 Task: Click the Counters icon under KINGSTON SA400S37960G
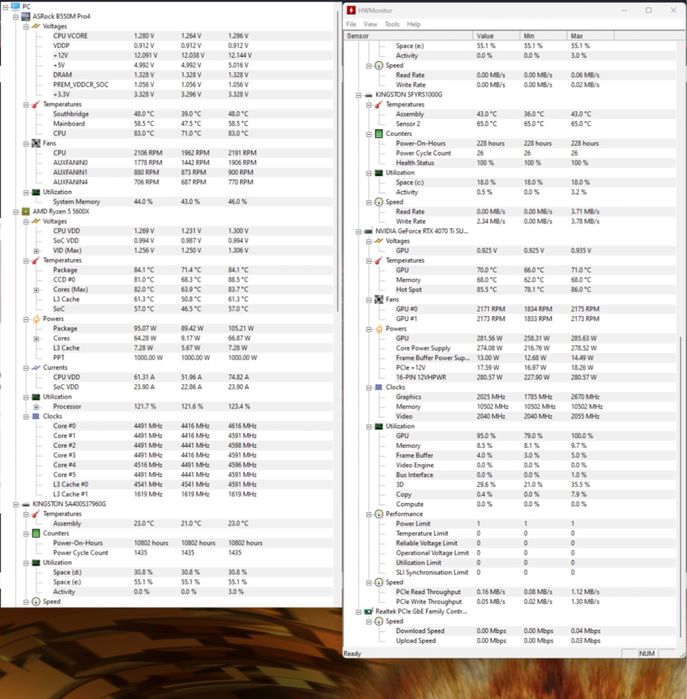pyautogui.click(x=36, y=533)
